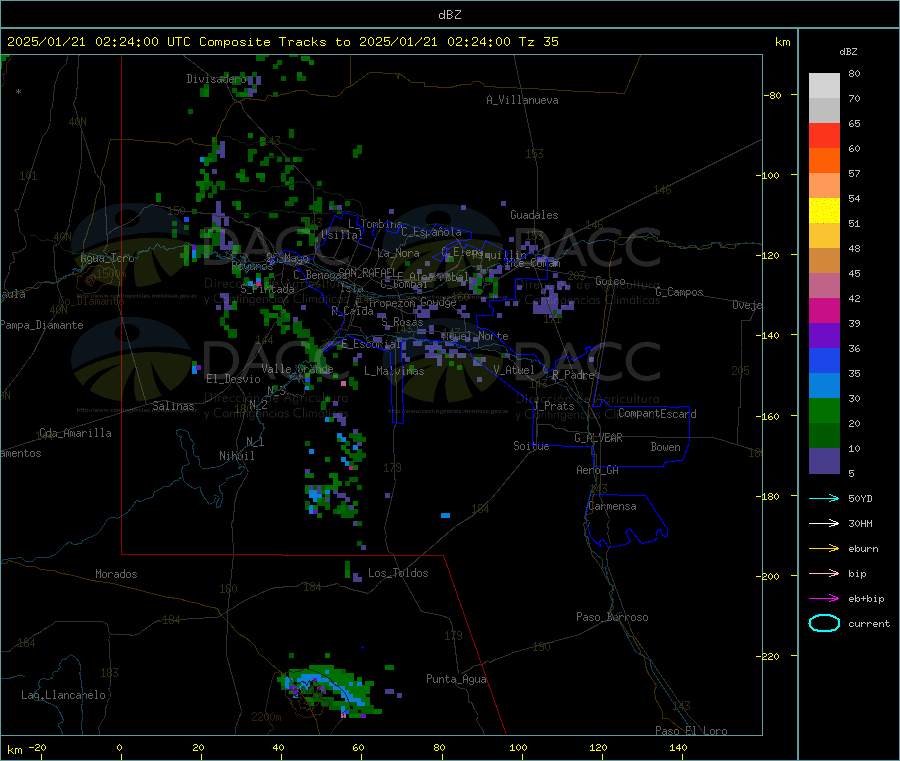Click the Punta_Agua map label

point(456,679)
